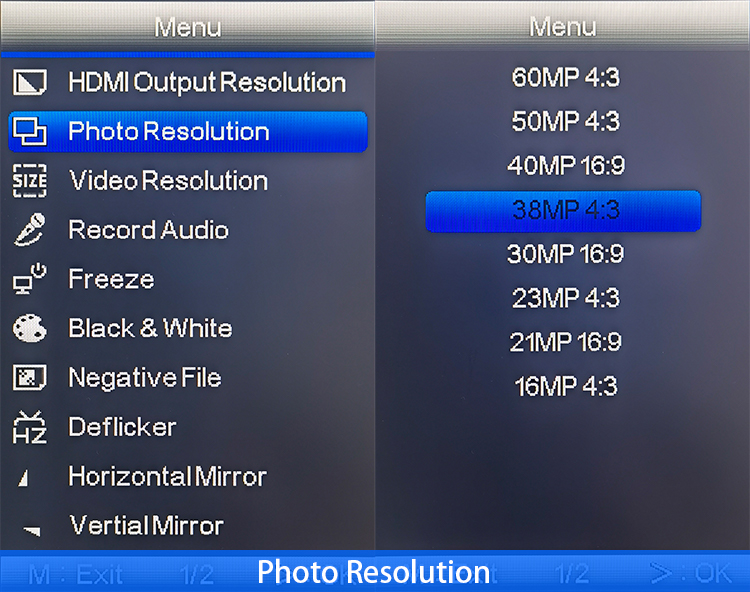
Task: Click the Black & White palette icon
Action: click(30, 328)
